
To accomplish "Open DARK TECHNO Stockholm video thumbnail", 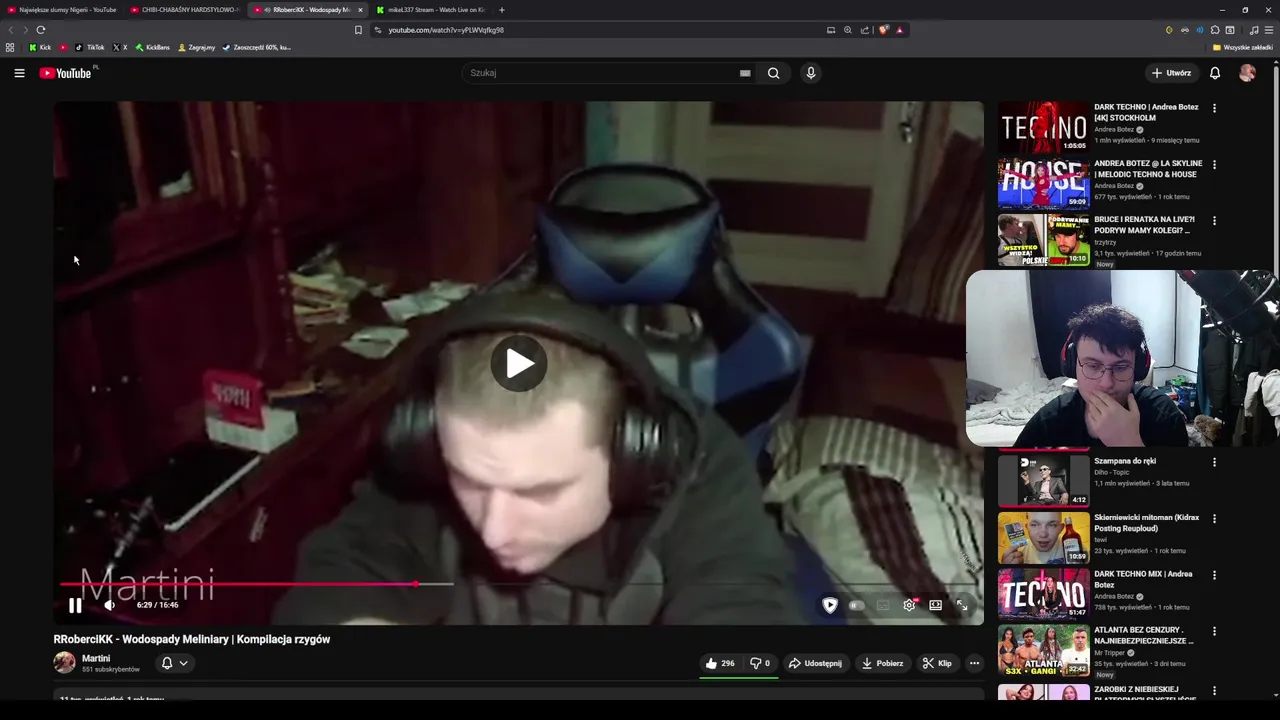I will point(1043,127).
